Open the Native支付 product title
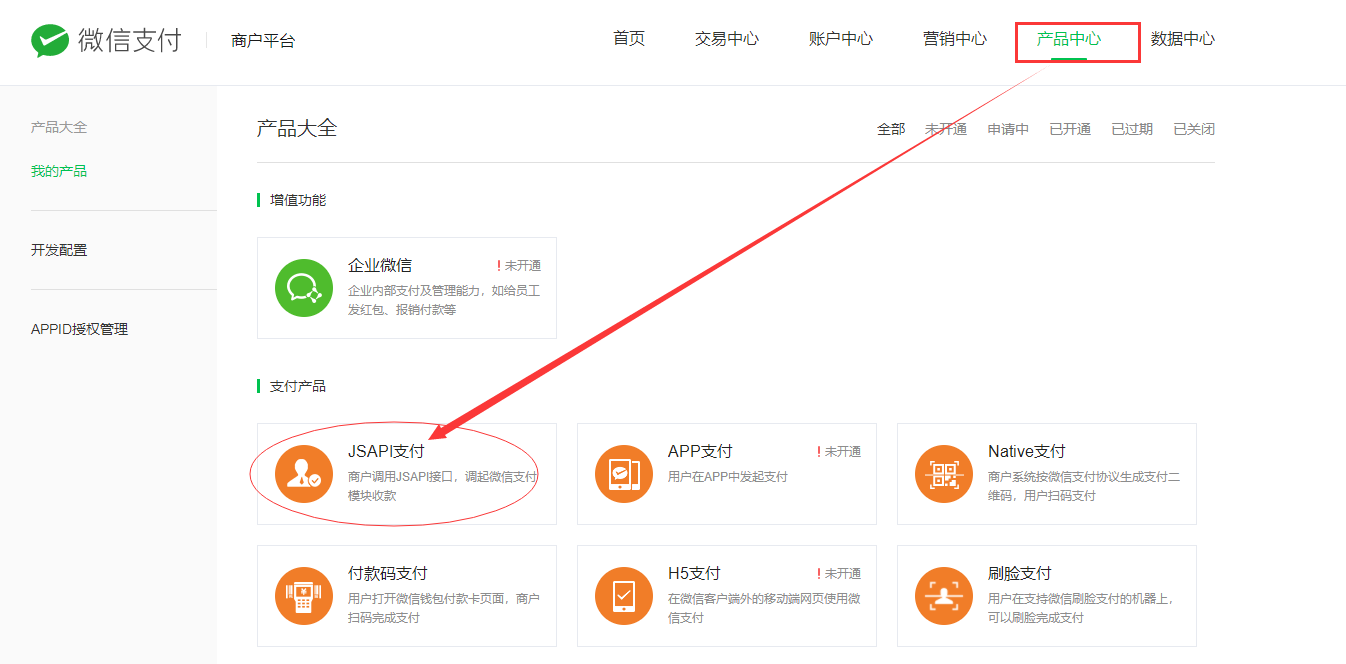This screenshot has height=664, width=1346. [x=1027, y=451]
